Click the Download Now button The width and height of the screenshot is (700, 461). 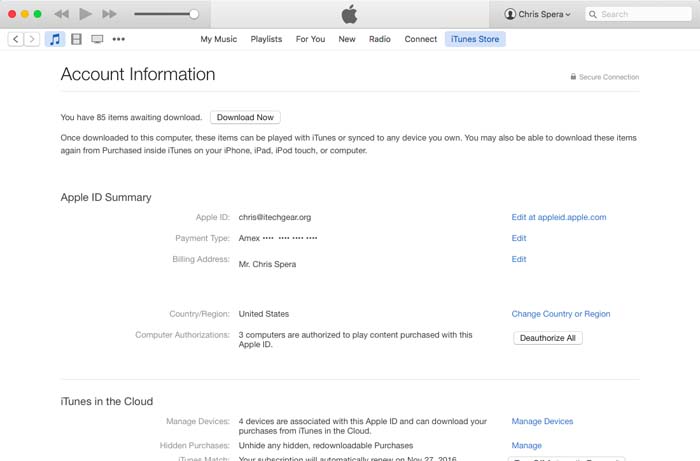click(x=245, y=117)
